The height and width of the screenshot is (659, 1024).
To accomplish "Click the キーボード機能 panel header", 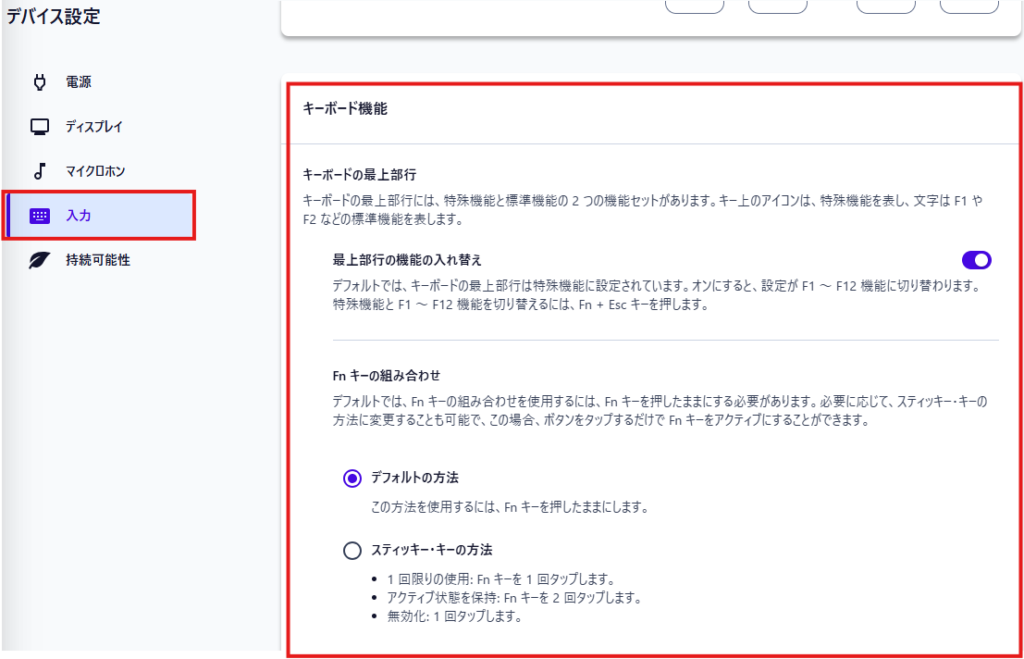I will [x=344, y=109].
